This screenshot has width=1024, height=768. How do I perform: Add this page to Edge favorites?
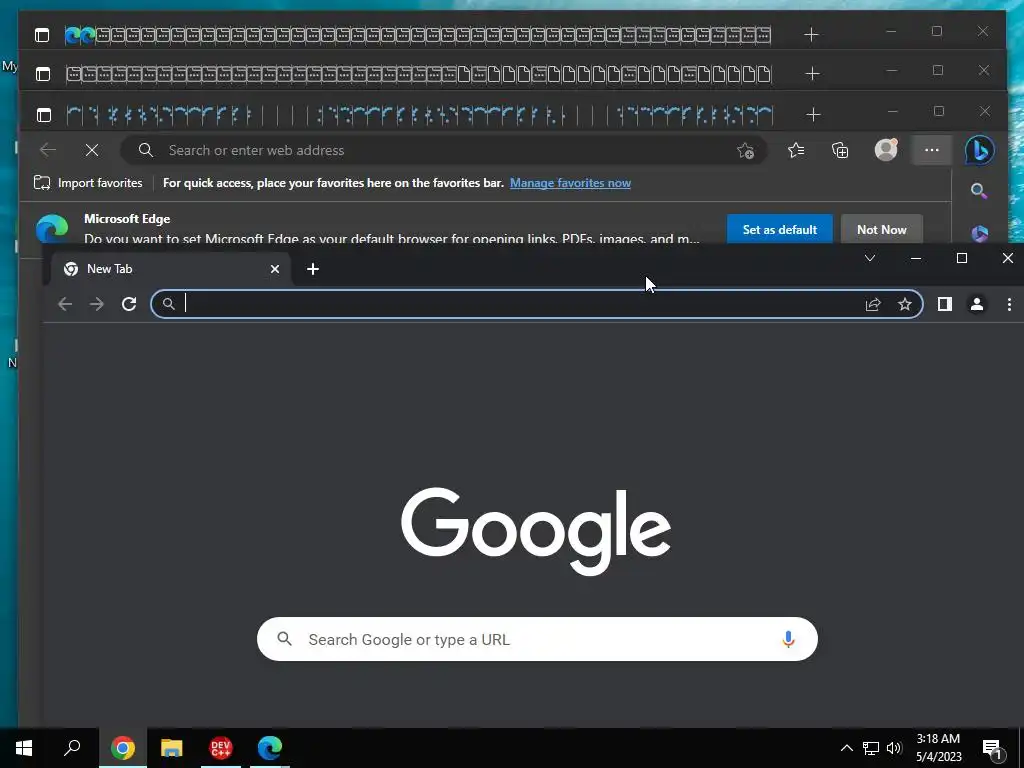click(x=745, y=151)
